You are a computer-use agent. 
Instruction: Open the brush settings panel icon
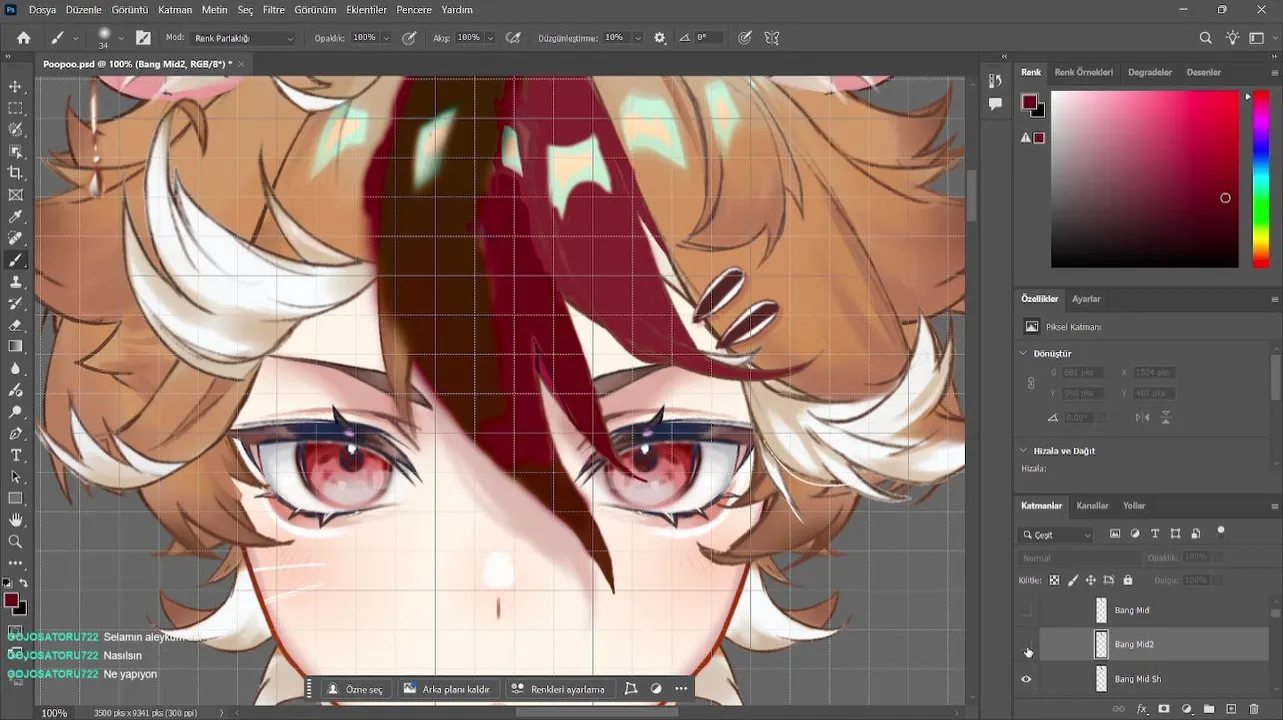[x=143, y=38]
